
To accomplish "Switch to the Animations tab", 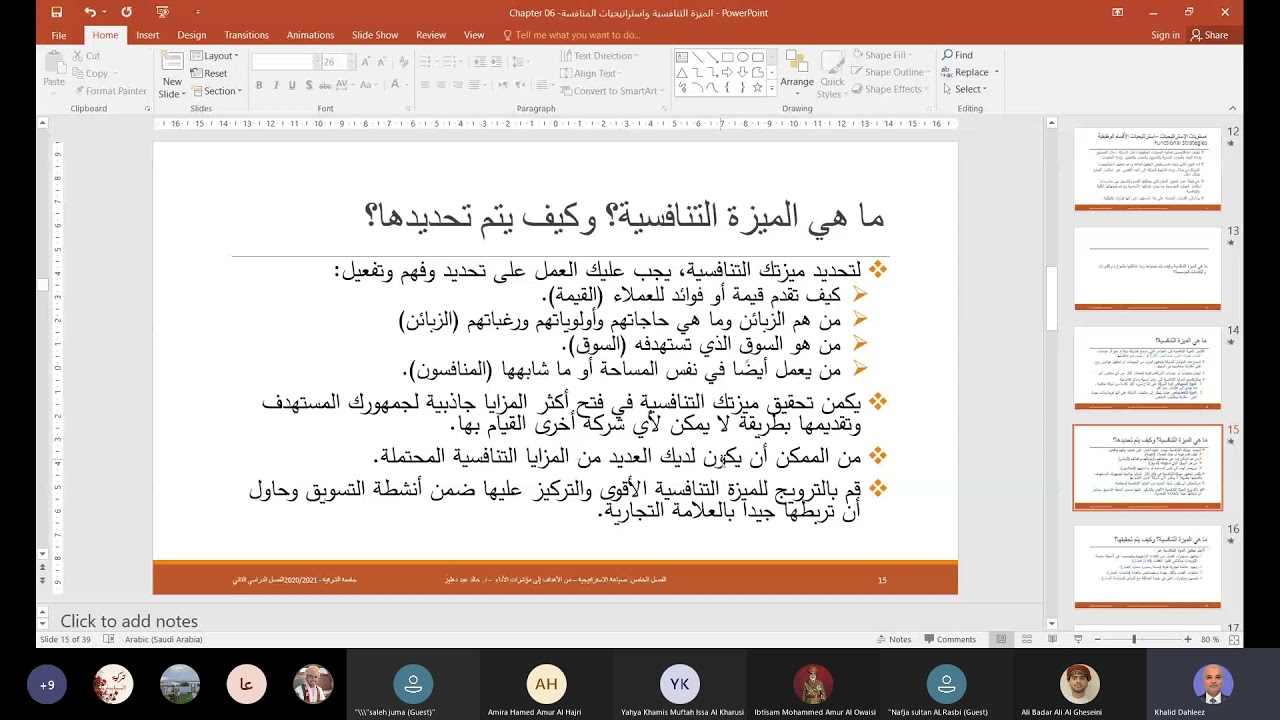I will point(310,35).
